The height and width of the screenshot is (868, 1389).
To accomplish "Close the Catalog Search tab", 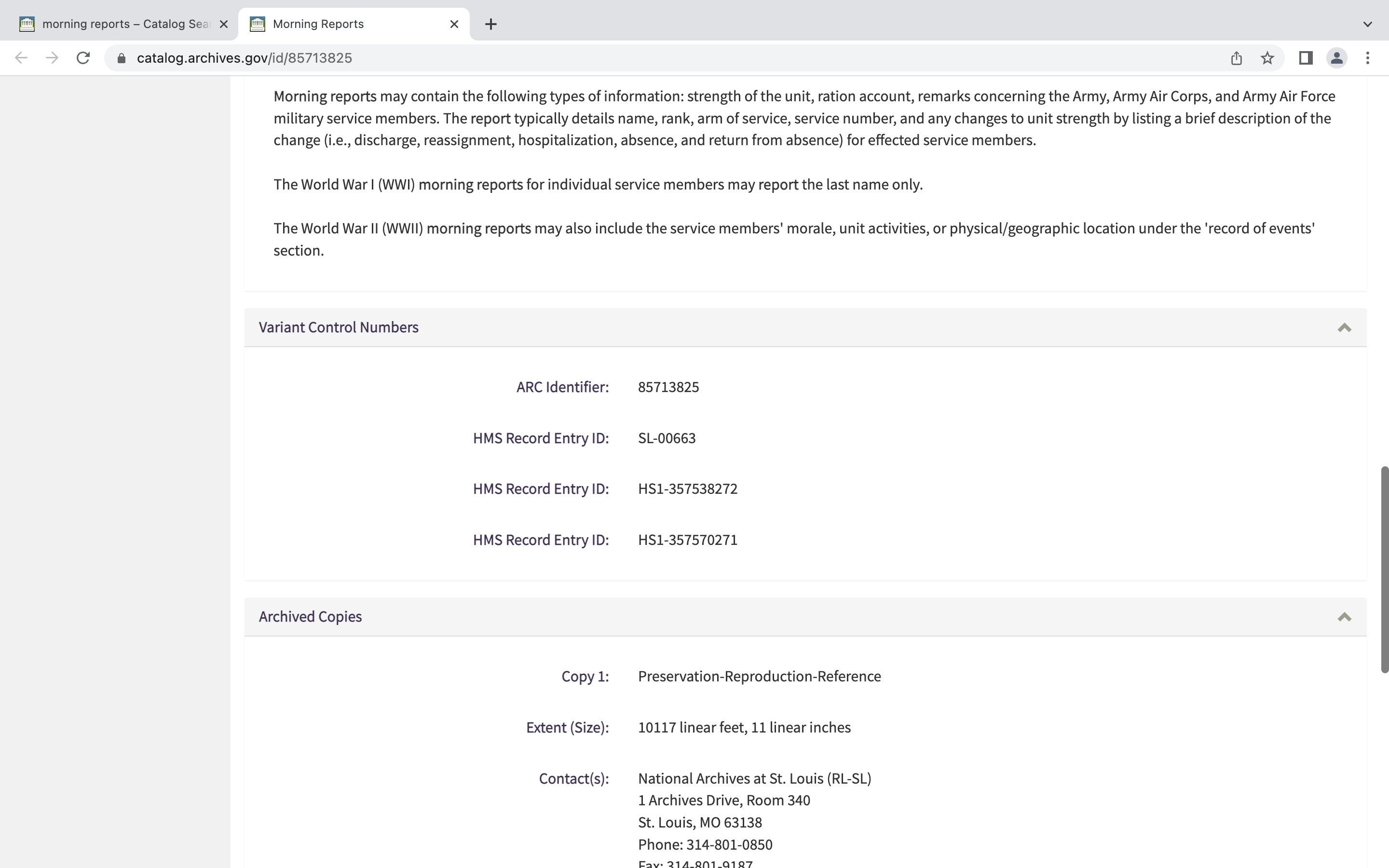I will (x=224, y=24).
